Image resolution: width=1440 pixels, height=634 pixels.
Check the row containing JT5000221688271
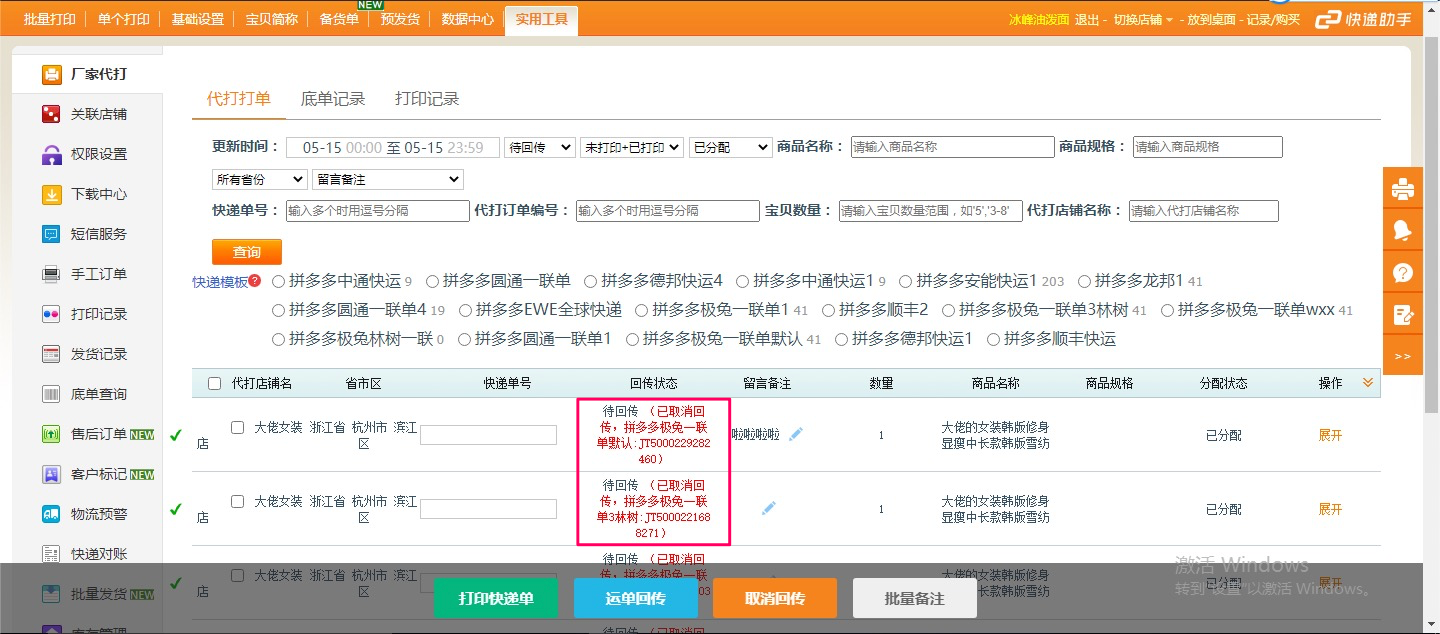click(x=237, y=501)
